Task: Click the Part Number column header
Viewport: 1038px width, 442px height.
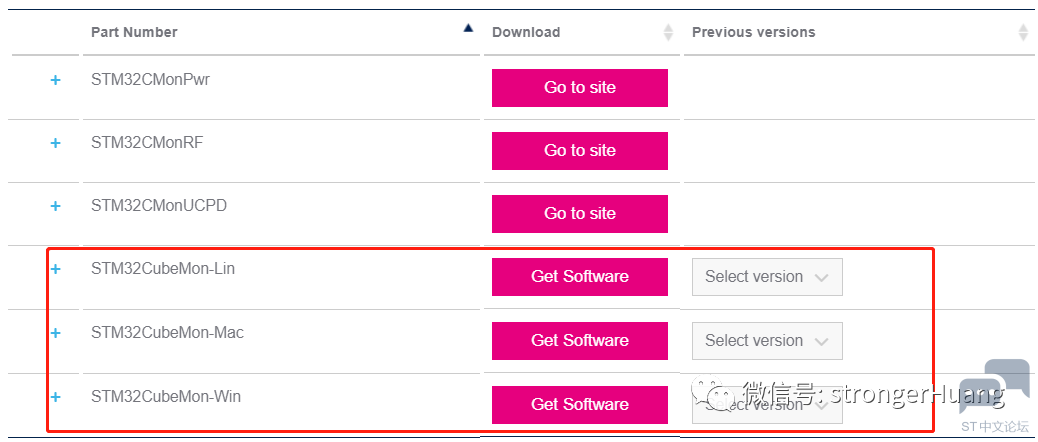Action: tap(134, 32)
